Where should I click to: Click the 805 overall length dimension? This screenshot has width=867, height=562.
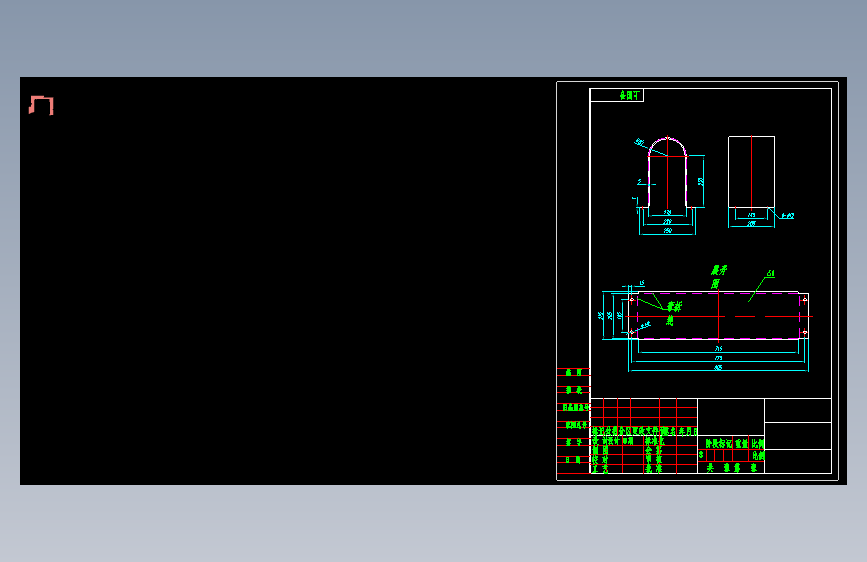(x=718, y=367)
